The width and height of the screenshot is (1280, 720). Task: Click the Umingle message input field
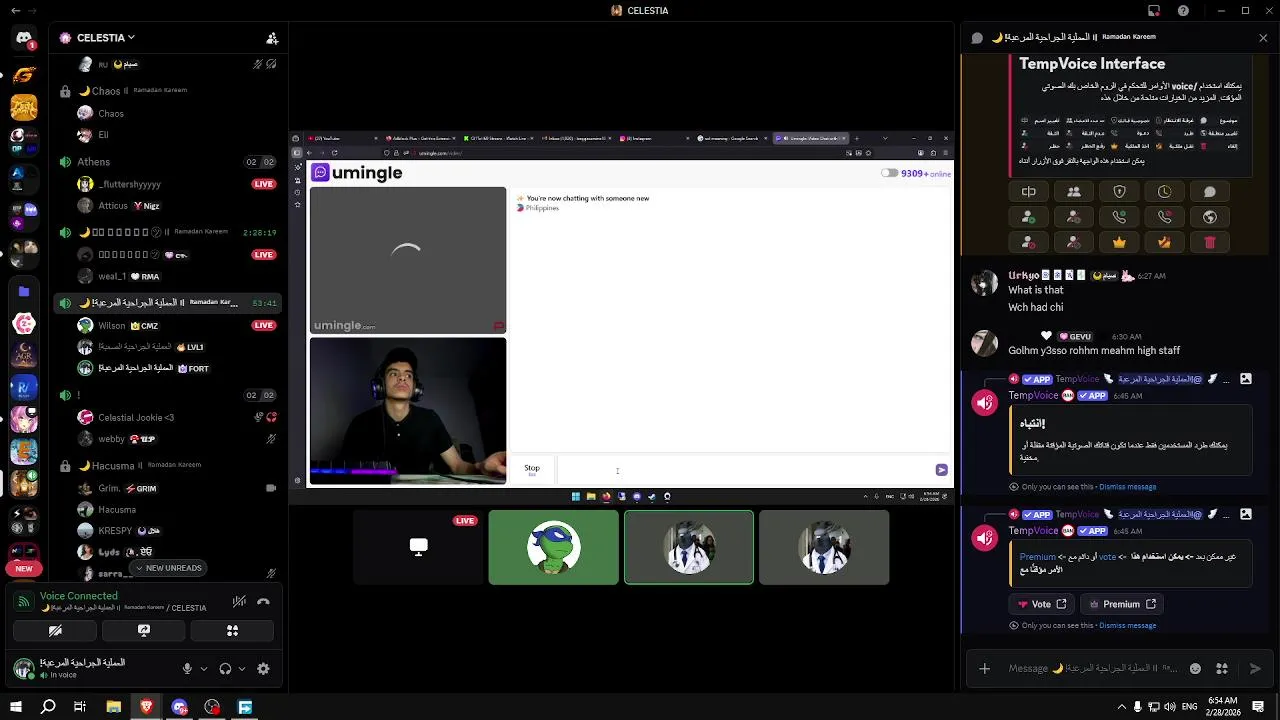(x=745, y=470)
